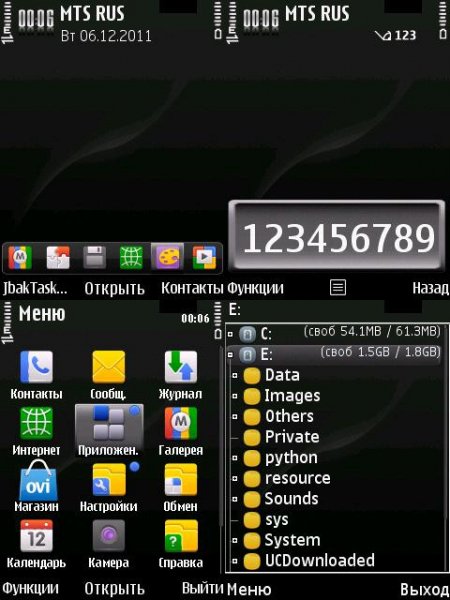This screenshot has width=450, height=600.
Task: Collapse the E: drive node
Action: click(230, 355)
